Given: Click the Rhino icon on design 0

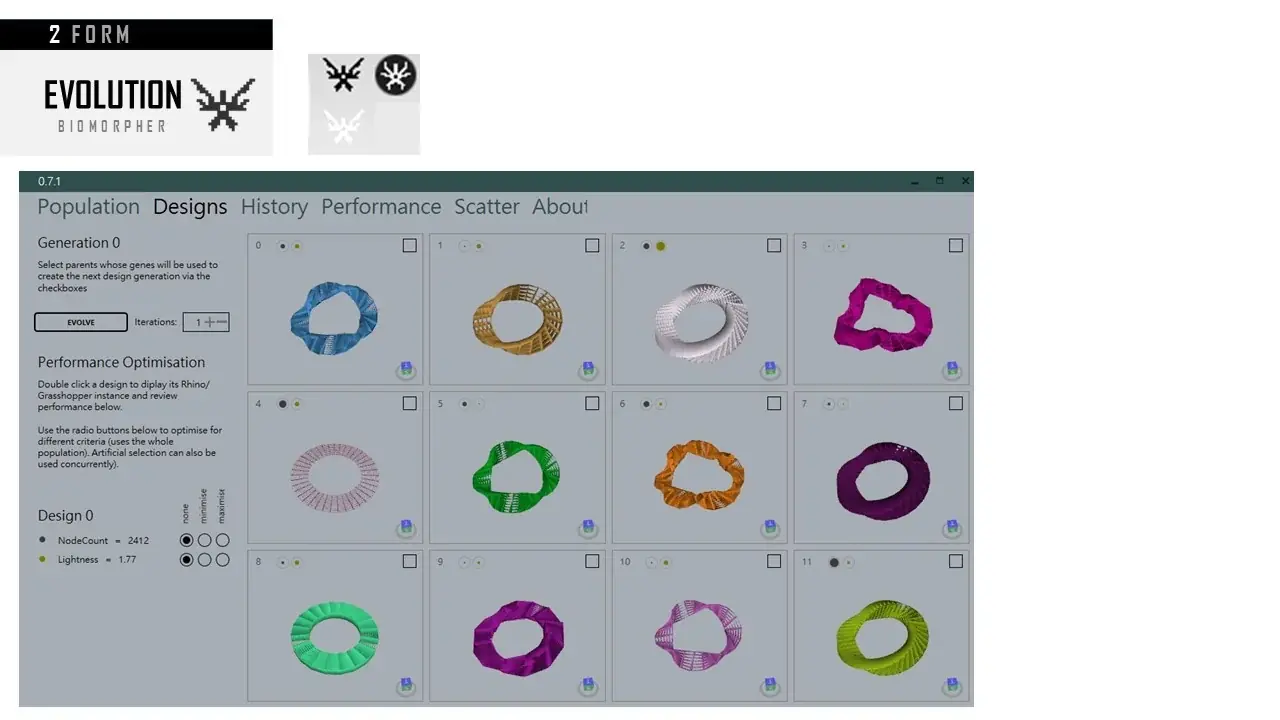Looking at the screenshot, I should pos(405,370).
